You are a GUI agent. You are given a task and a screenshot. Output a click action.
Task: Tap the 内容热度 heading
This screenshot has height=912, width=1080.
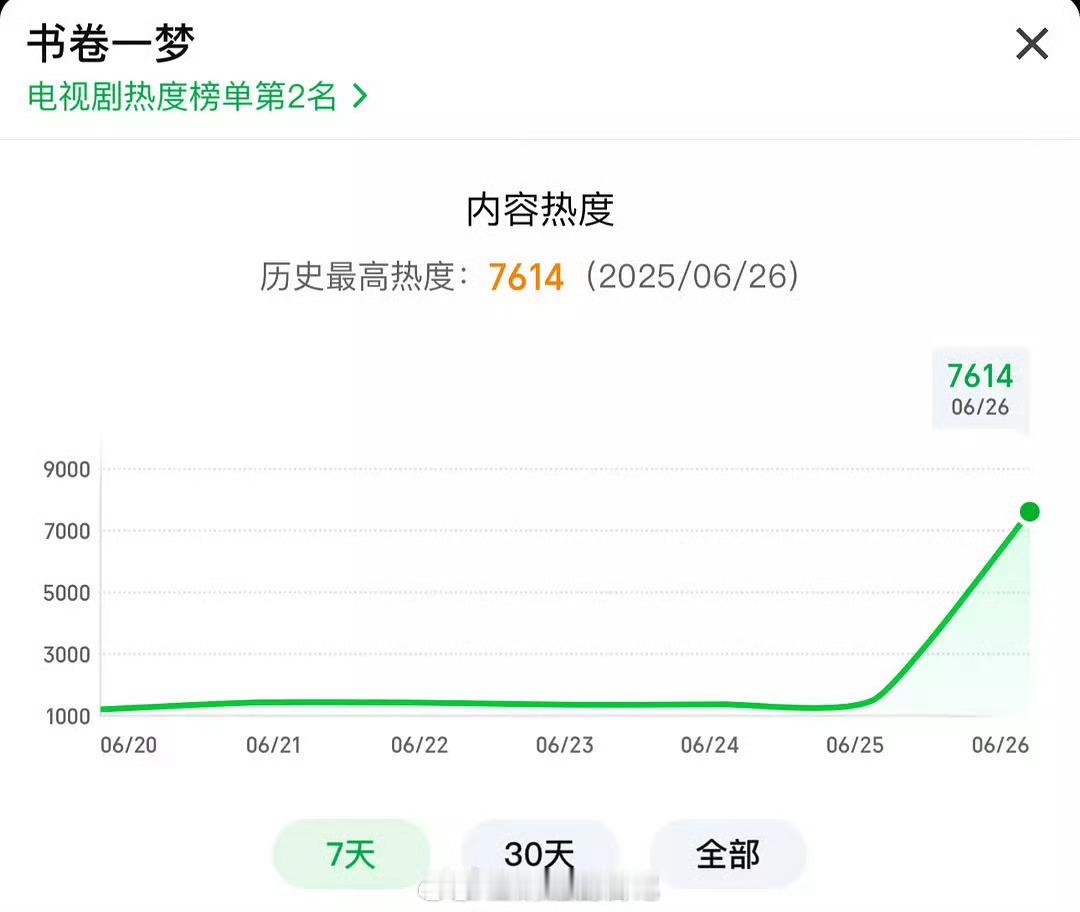pyautogui.click(x=540, y=209)
